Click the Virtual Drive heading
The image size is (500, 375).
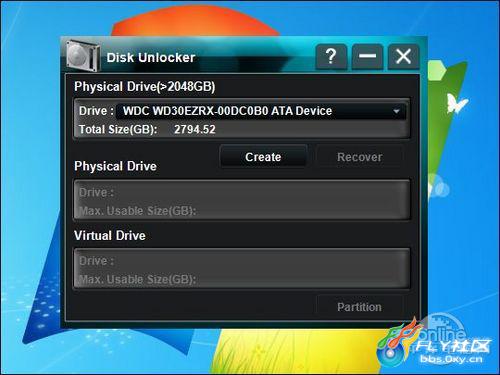110,236
